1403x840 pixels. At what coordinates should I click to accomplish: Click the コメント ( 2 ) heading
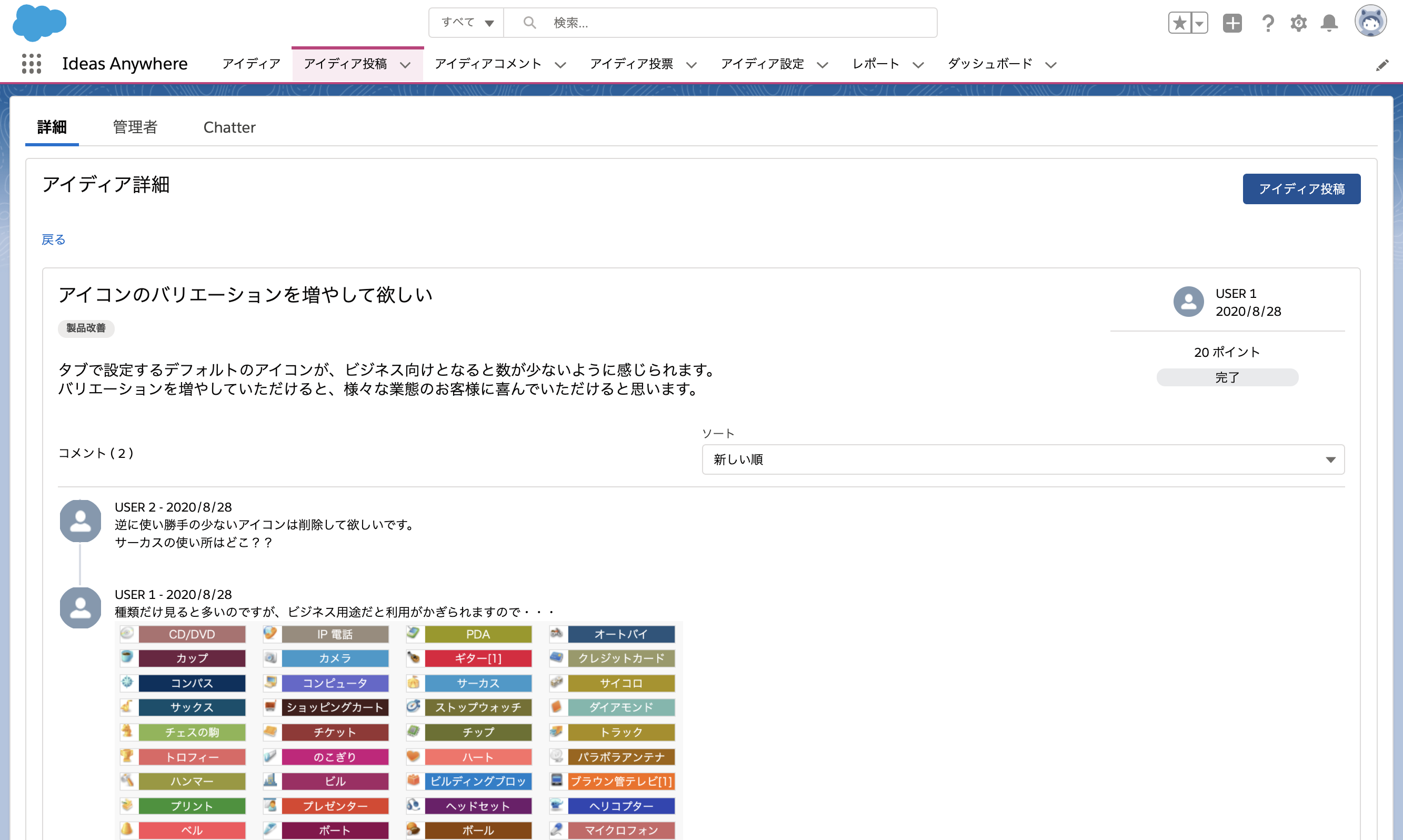[x=96, y=453]
